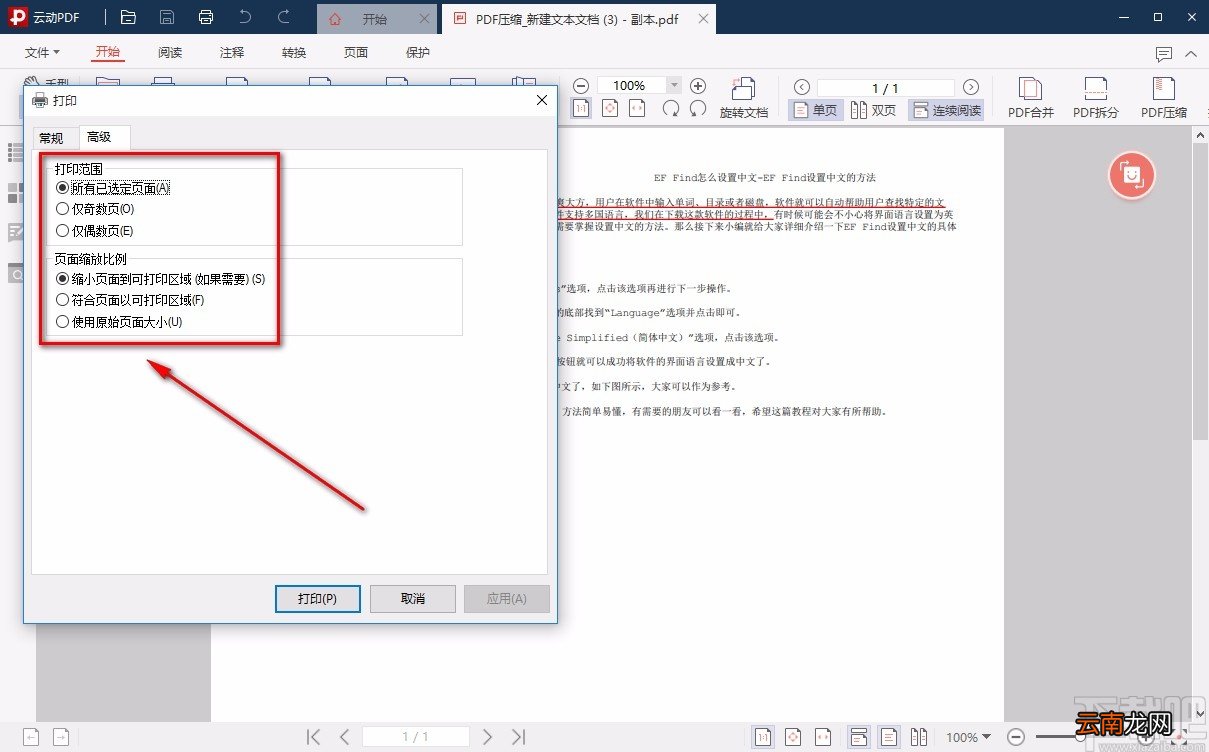The width and height of the screenshot is (1209, 752).
Task: Select 缩小页面到可打印区域 (如果需要) option
Action: [x=161, y=279]
